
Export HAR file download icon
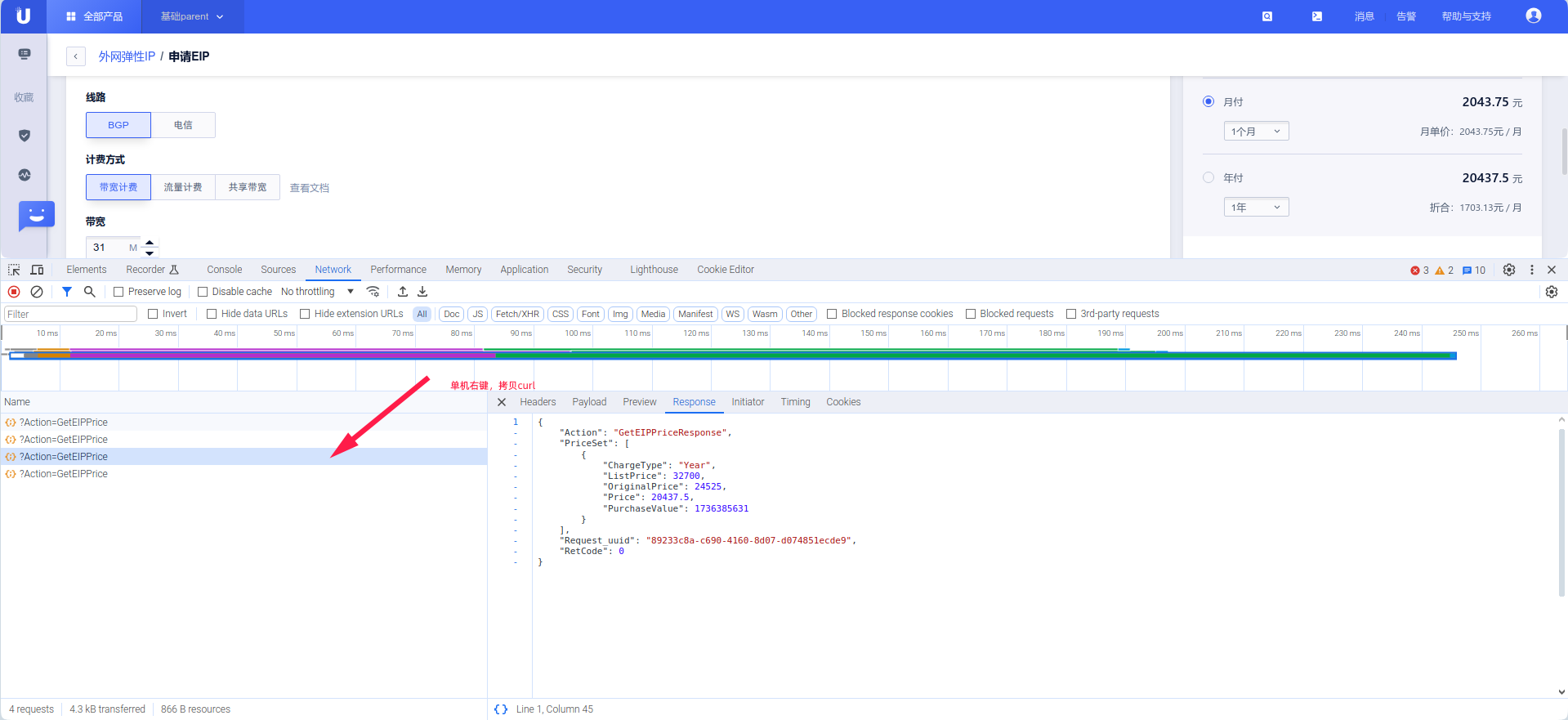click(422, 292)
